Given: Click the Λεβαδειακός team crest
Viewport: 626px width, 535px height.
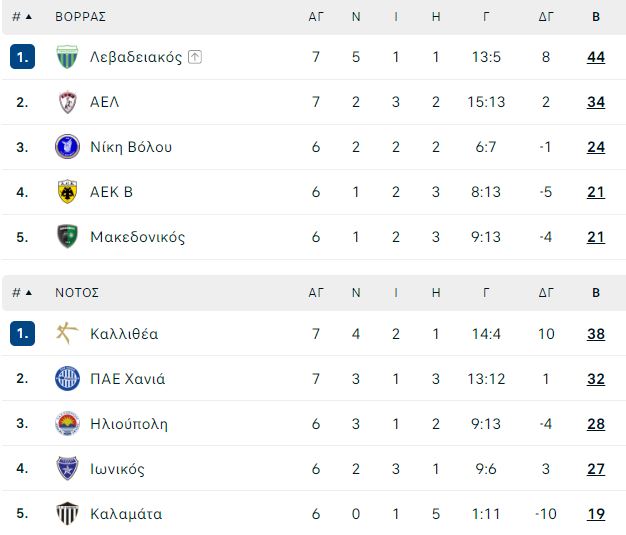Looking at the screenshot, I should (x=67, y=57).
